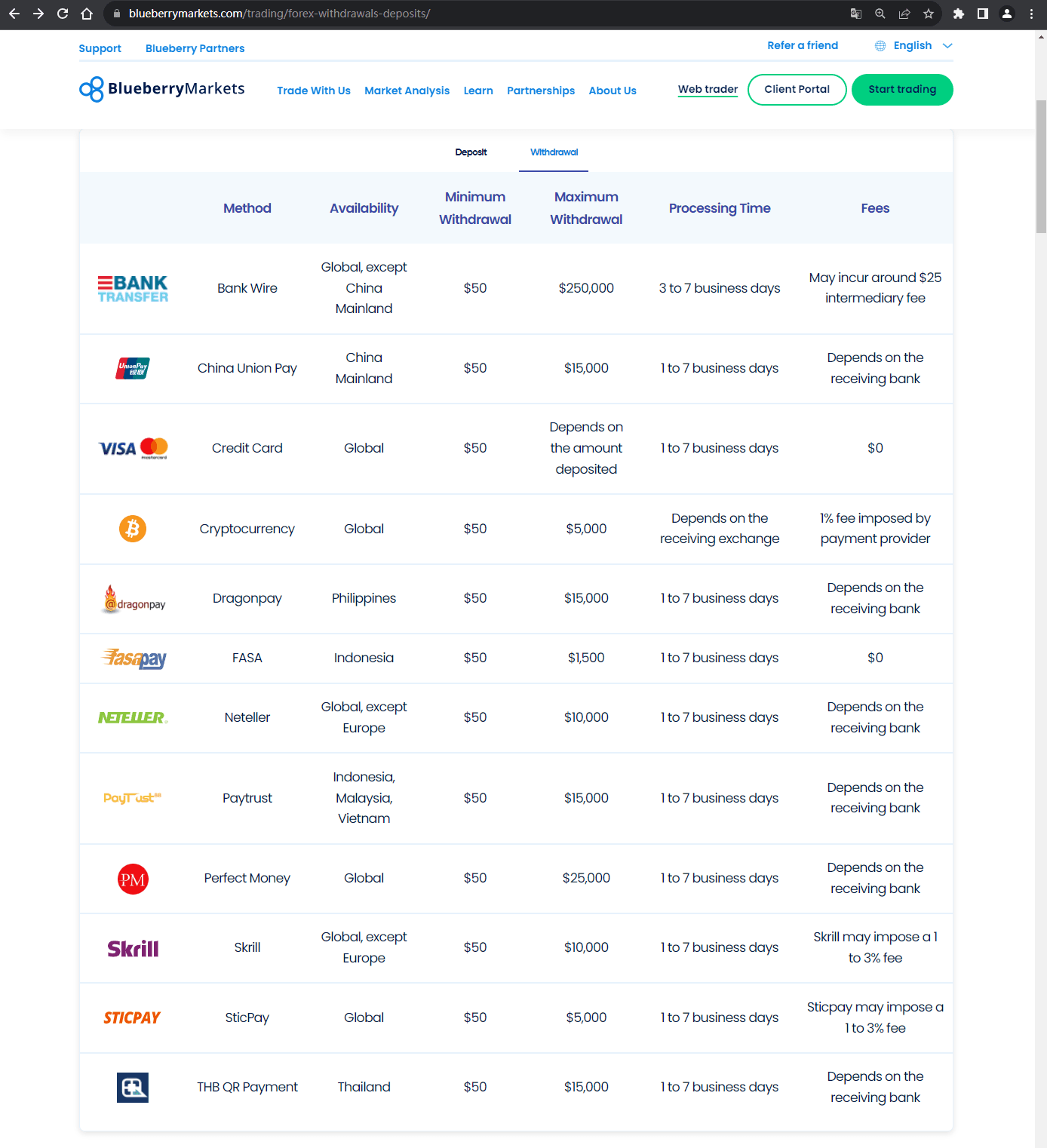Screen dimensions: 1047x1148
Task: Click the browser back arrow
Action: tap(14, 14)
